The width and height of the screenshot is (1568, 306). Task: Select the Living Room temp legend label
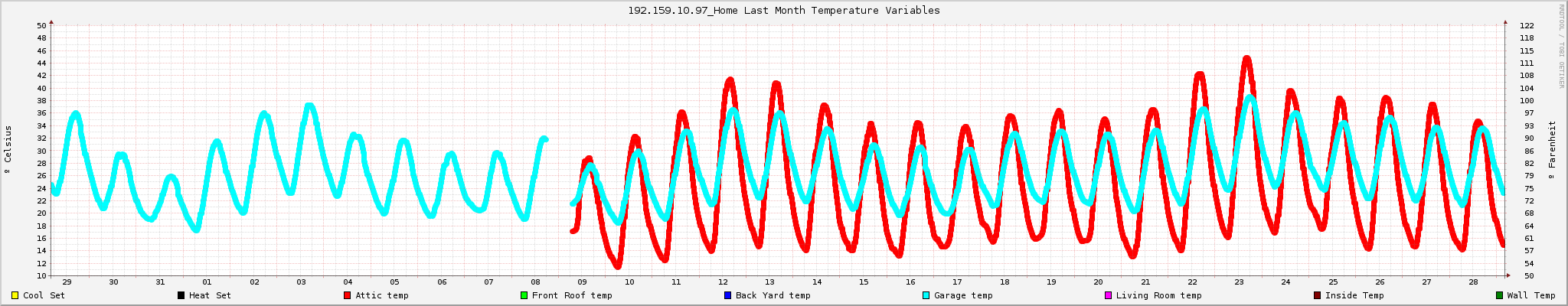pos(1158,295)
